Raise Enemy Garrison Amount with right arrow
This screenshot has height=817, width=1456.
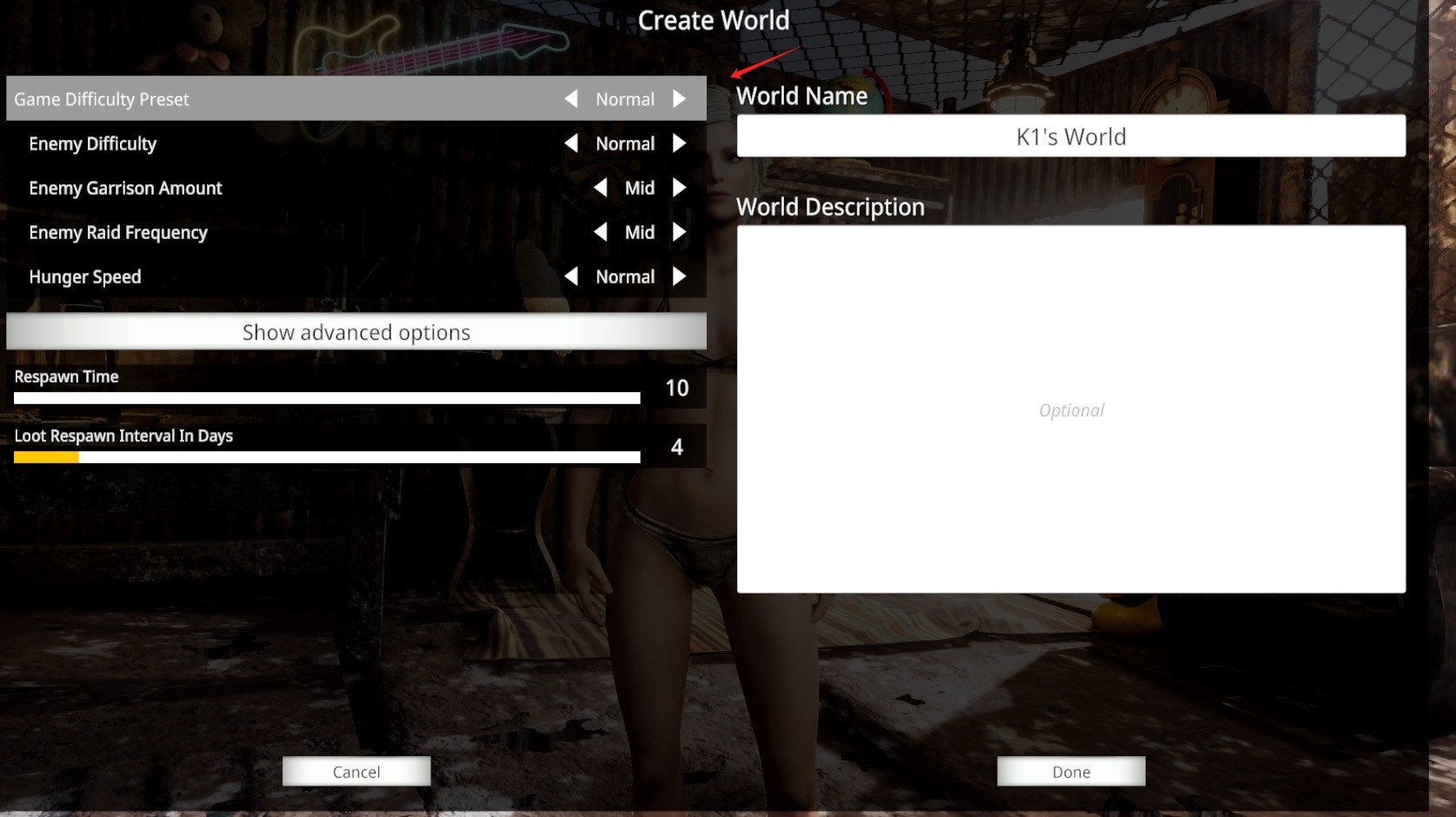680,188
